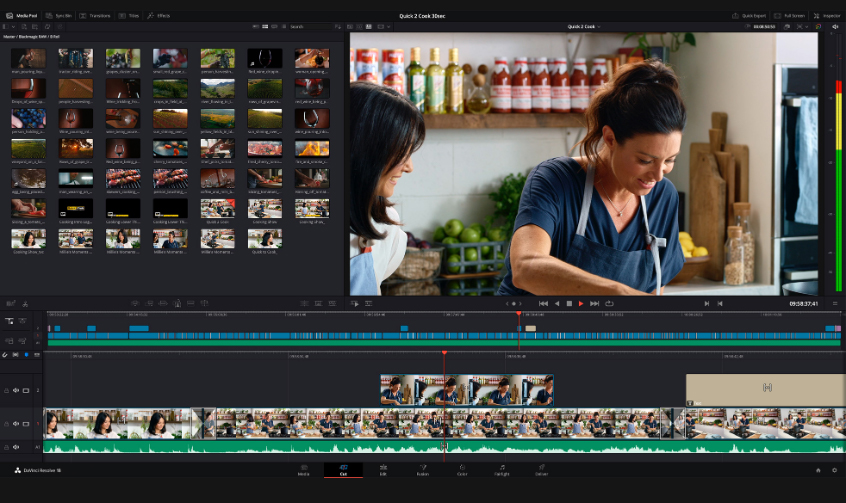
Task: Lock audio track A1
Action: tap(6, 447)
